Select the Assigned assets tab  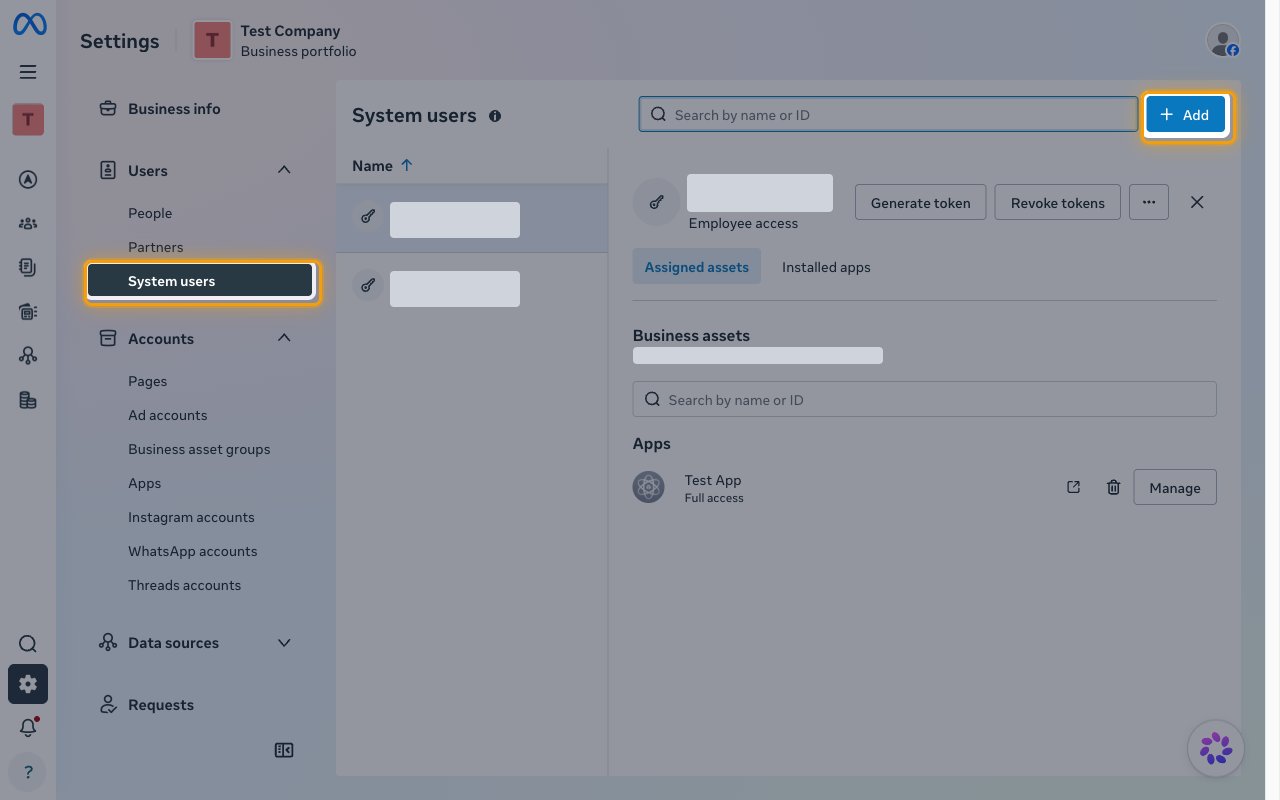pos(697,267)
